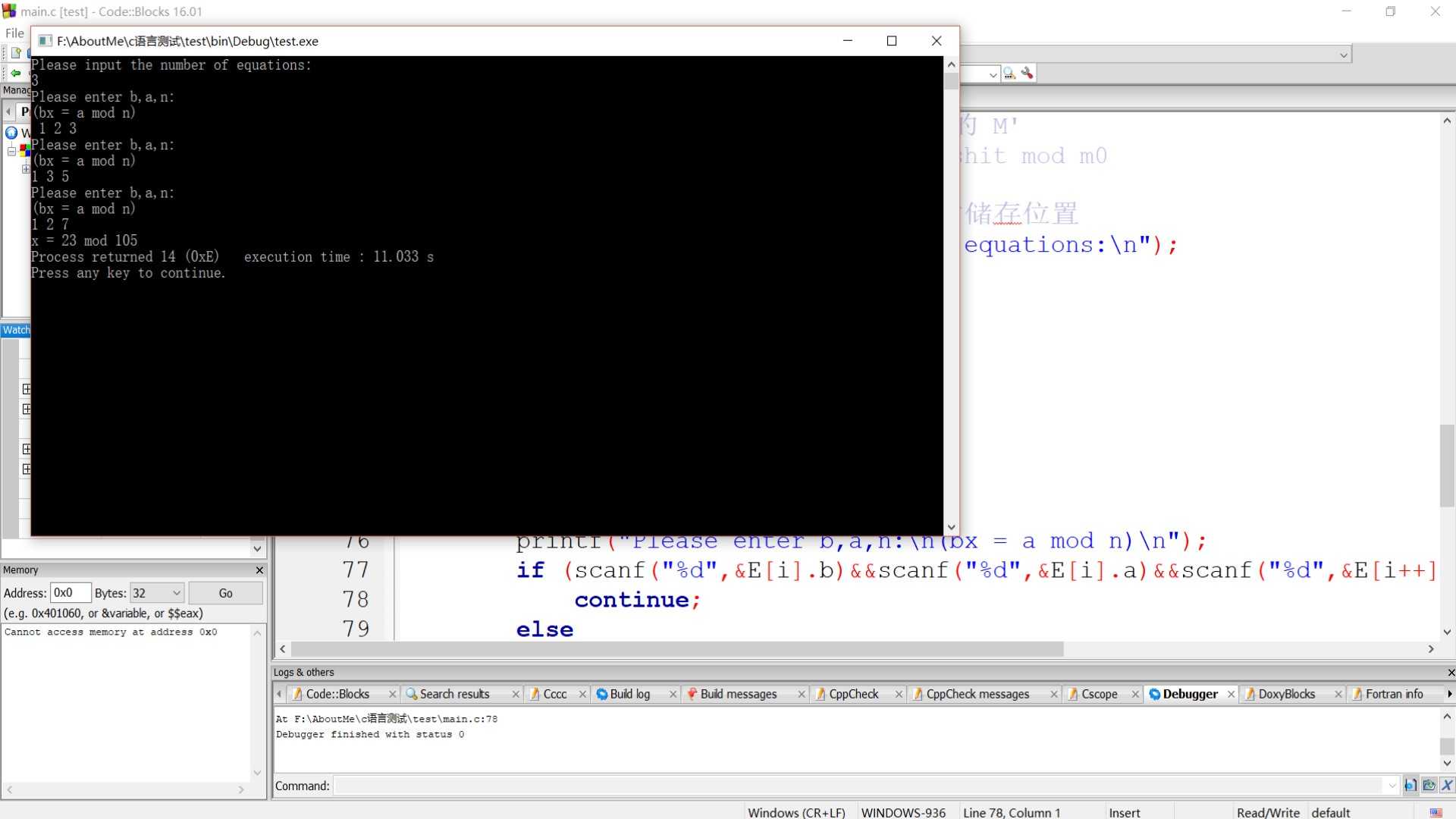
Task: Select the Debugger log tab
Action: coord(1190,694)
